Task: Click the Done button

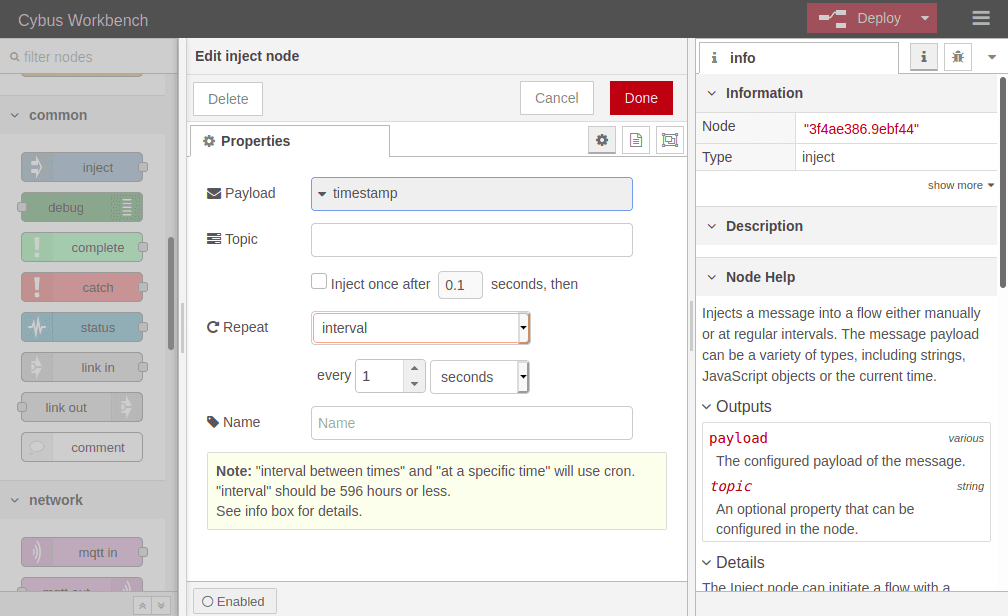Action: [641, 98]
